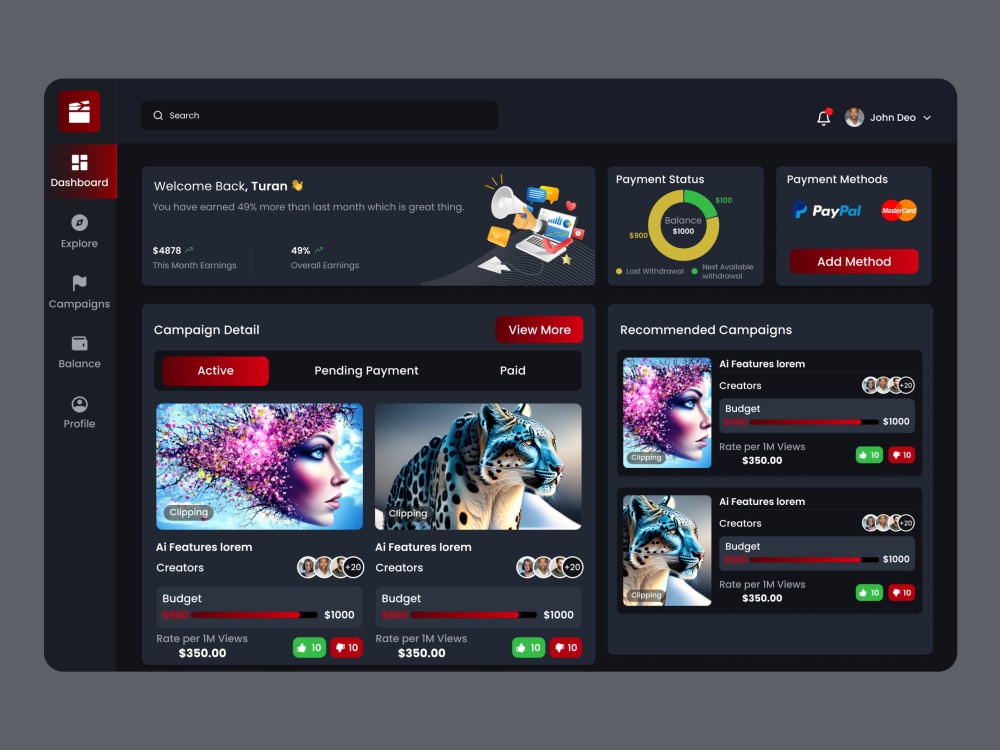Click the leopard card's budget progress bar

(x=473, y=615)
